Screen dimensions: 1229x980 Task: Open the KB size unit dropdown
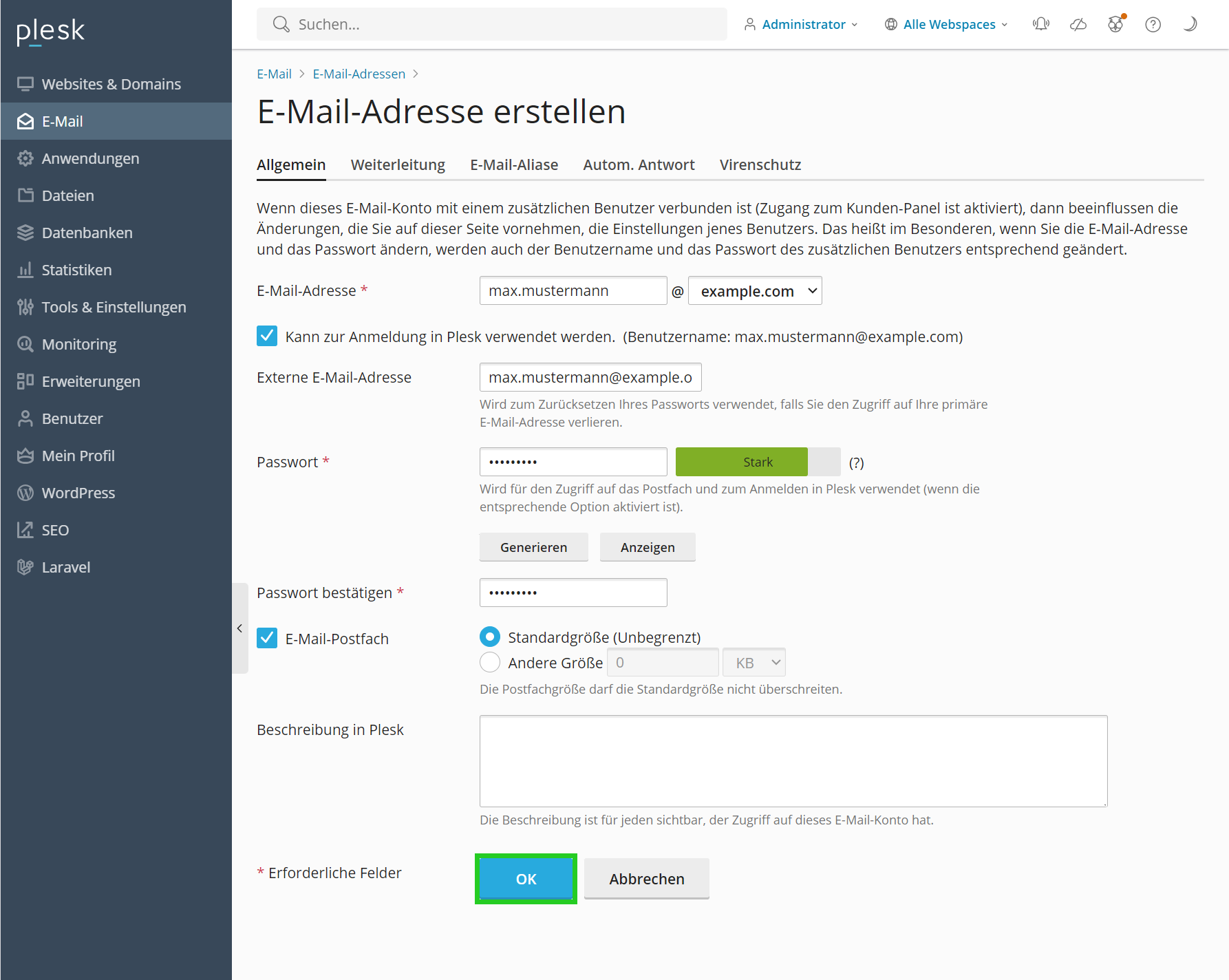point(754,663)
